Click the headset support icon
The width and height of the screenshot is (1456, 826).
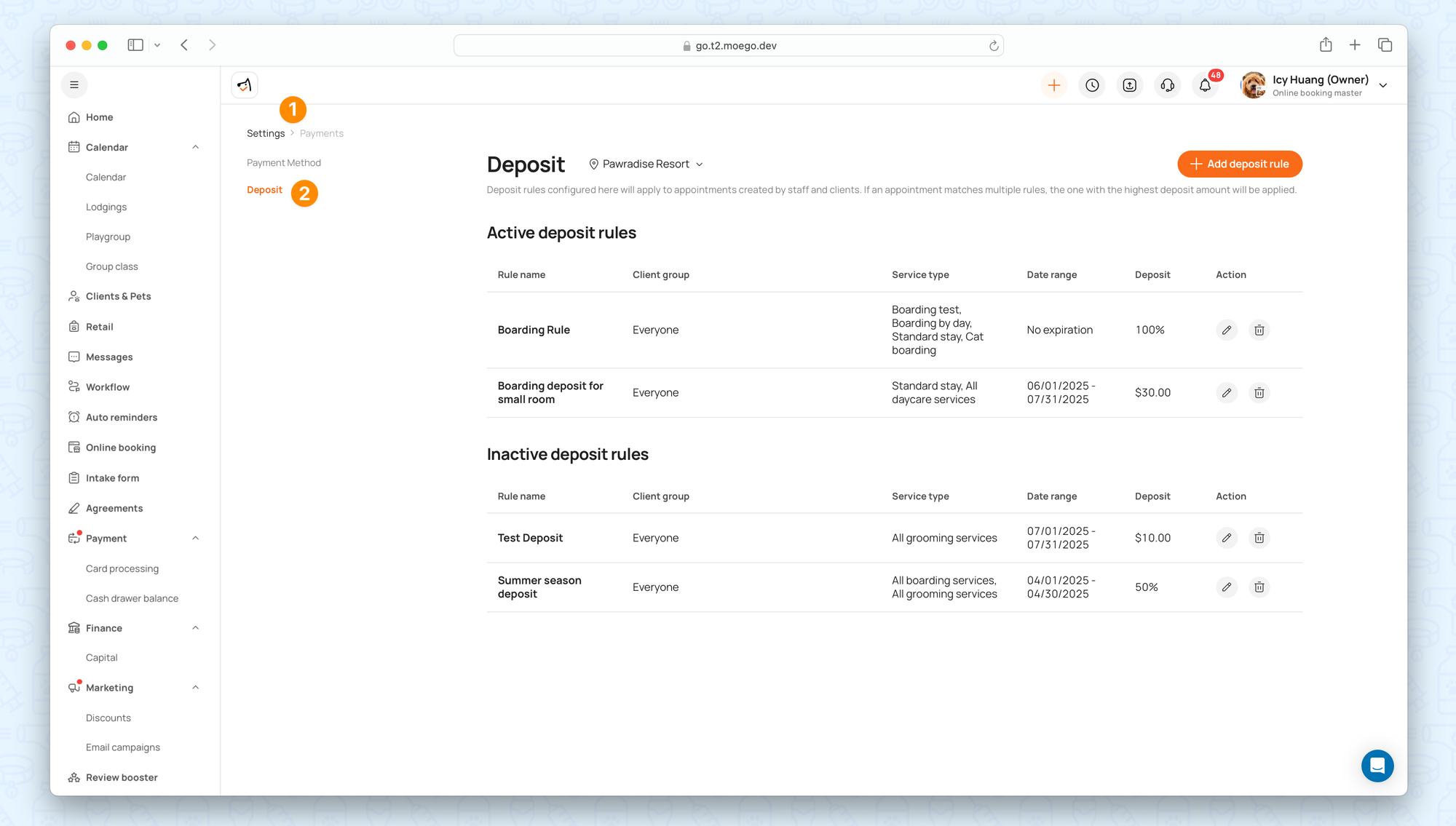[x=1168, y=85]
